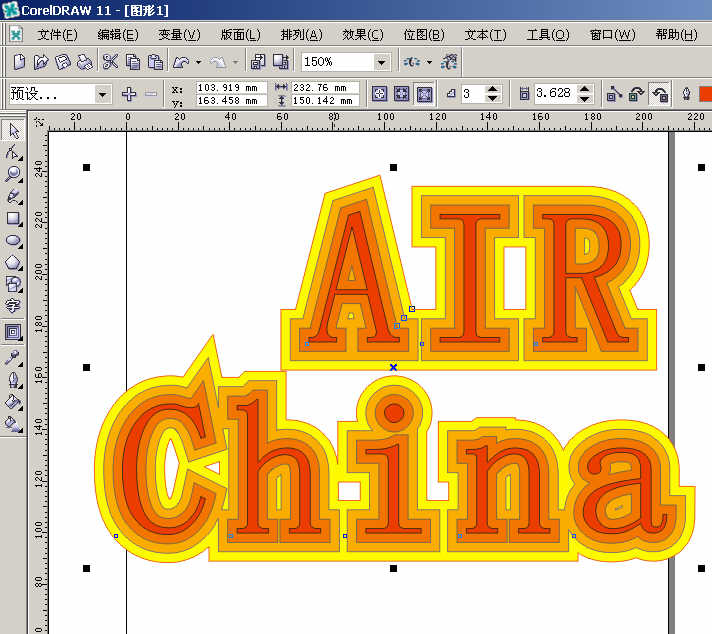Increase contour steps above 3
Screen dimensions: 712x634
(493, 89)
